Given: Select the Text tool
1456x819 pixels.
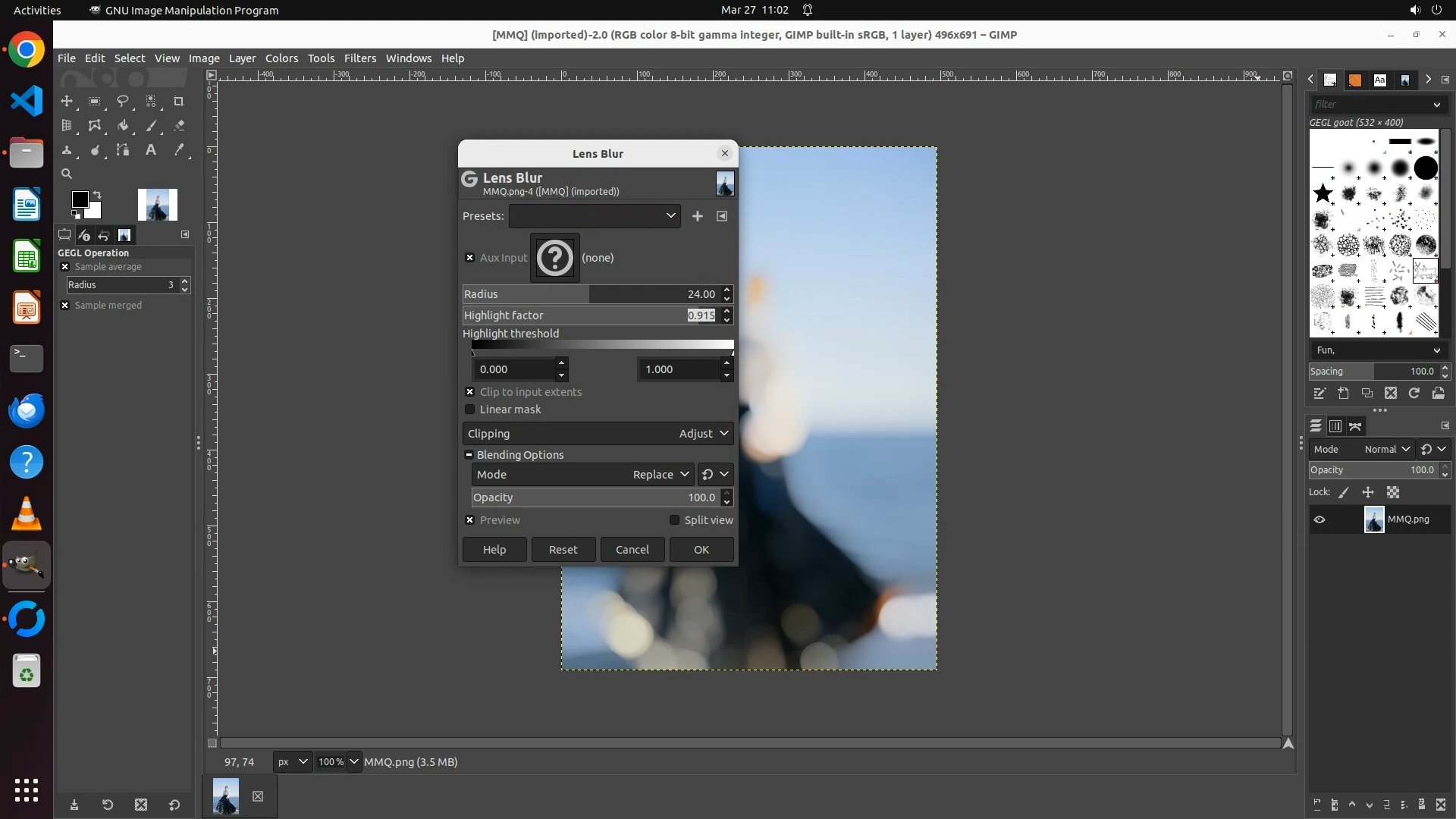Looking at the screenshot, I should (x=151, y=150).
